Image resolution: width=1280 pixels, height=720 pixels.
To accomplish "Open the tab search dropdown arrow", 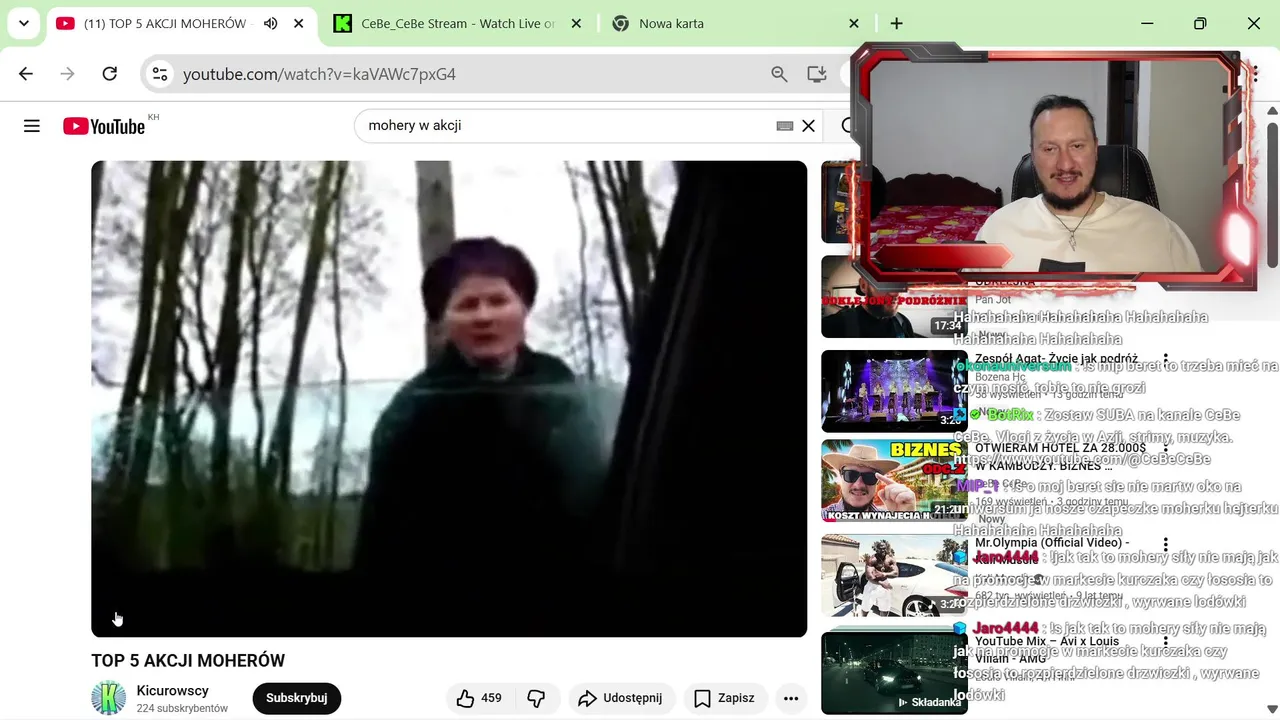I will [x=23, y=23].
